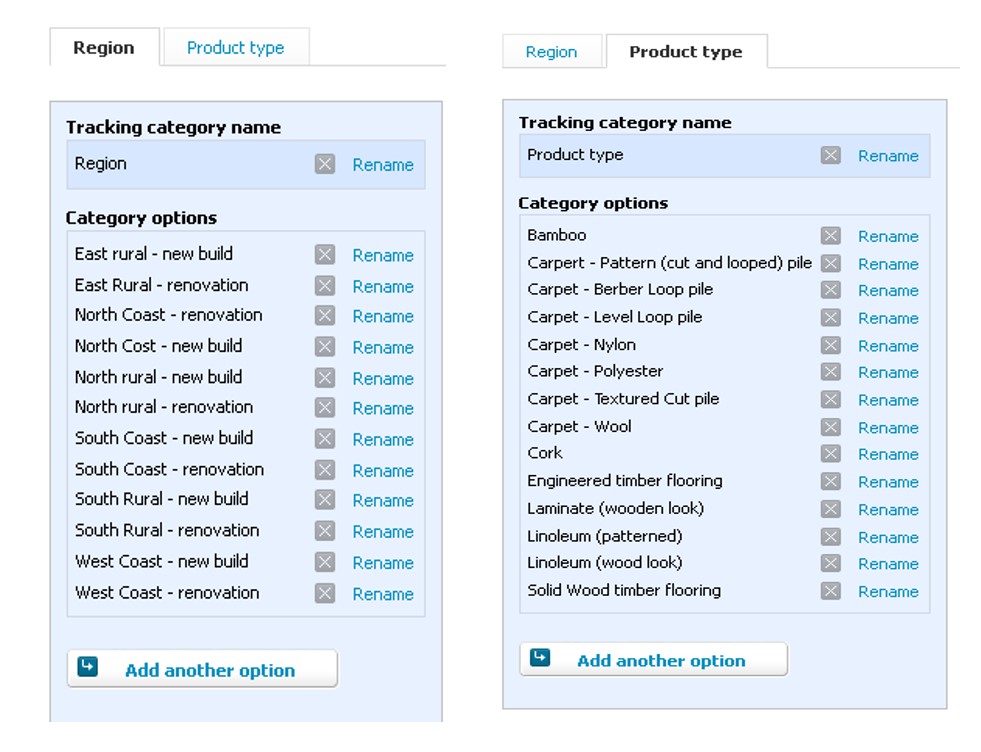Screen dimensions: 981x752
Task: Delete the 'Linoleum (wood look)' option
Action: (x=830, y=563)
